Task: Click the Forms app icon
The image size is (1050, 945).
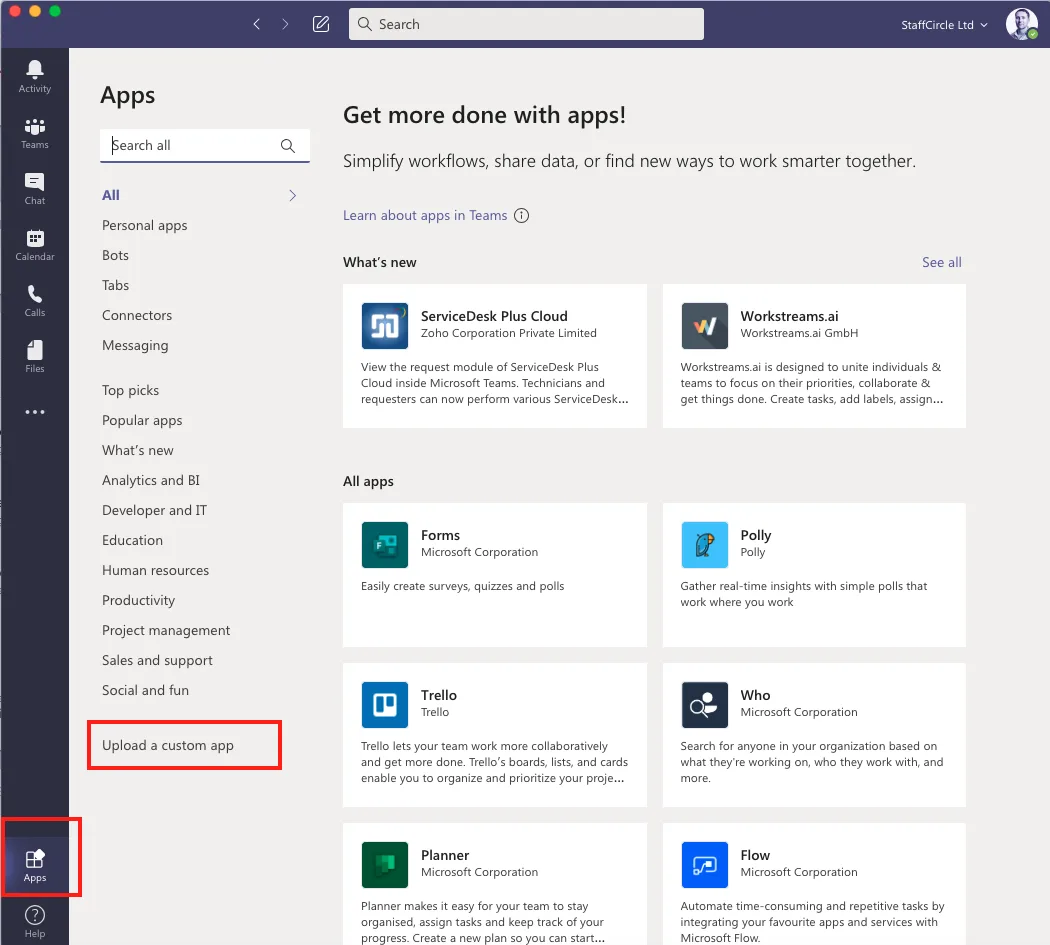Action: (x=384, y=545)
